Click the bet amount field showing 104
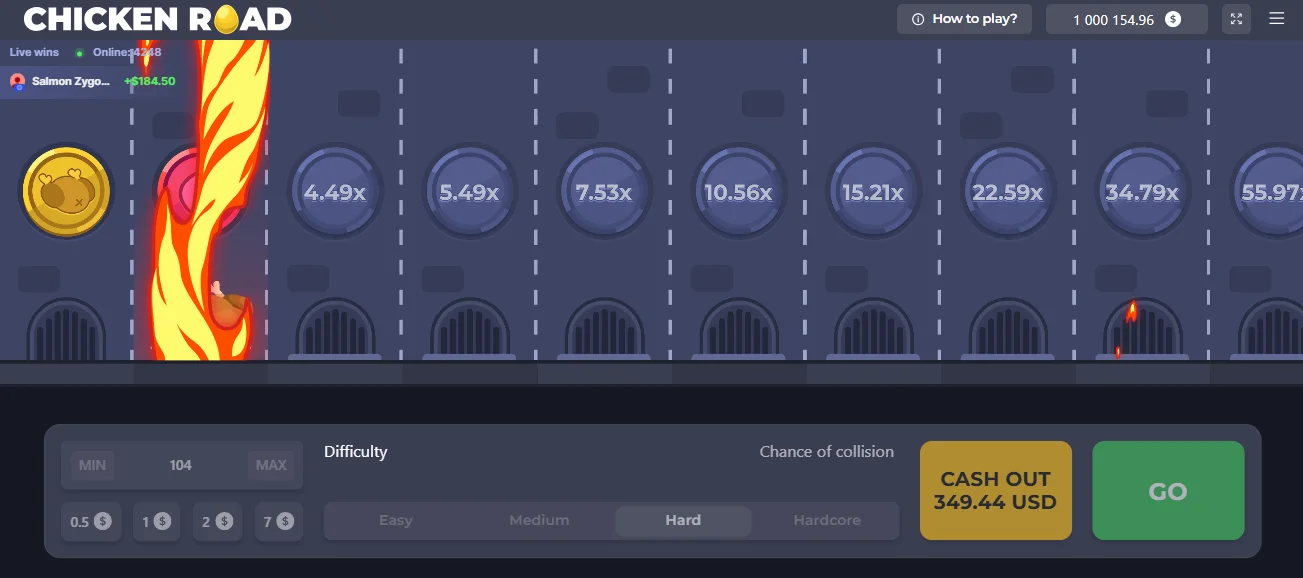1303x578 pixels. [x=181, y=465]
